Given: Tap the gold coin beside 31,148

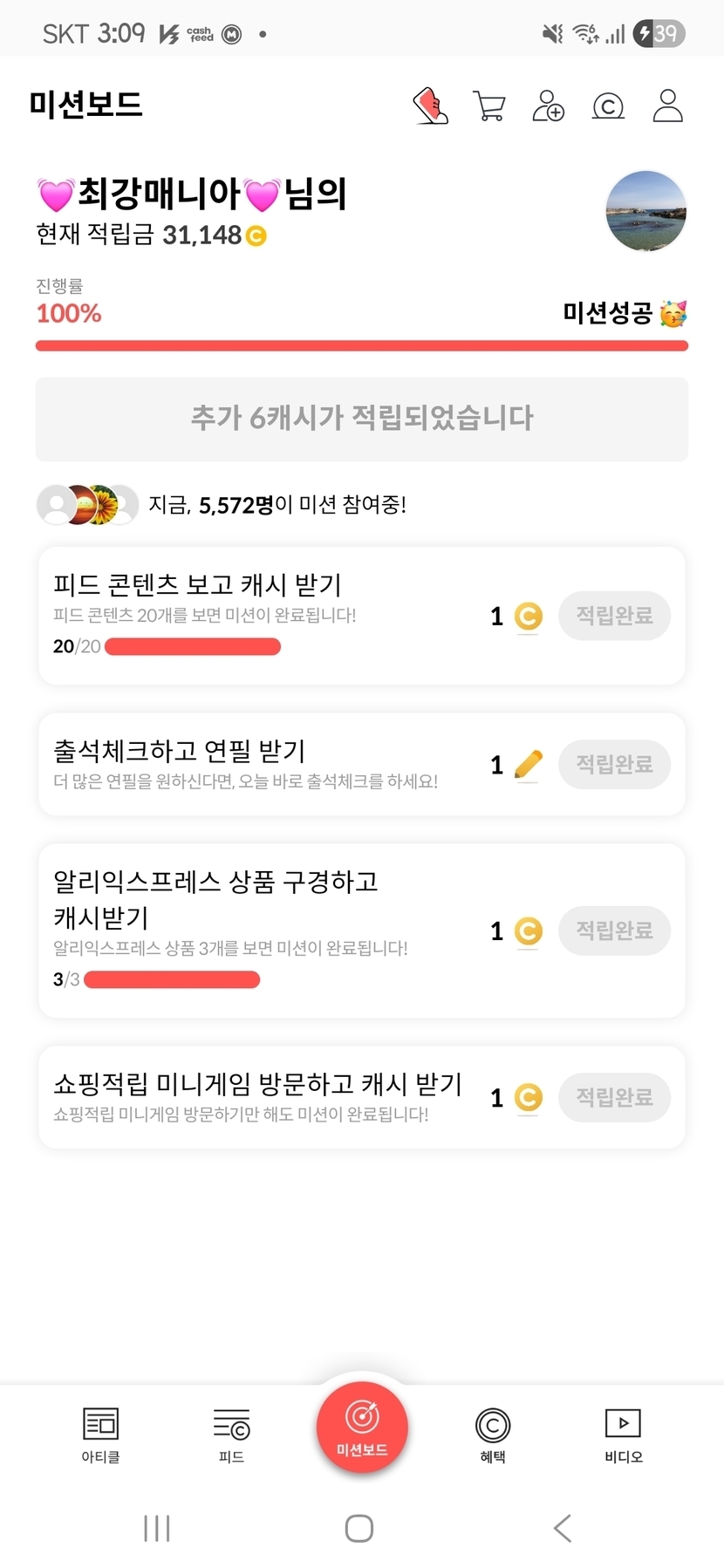Looking at the screenshot, I should point(256,235).
